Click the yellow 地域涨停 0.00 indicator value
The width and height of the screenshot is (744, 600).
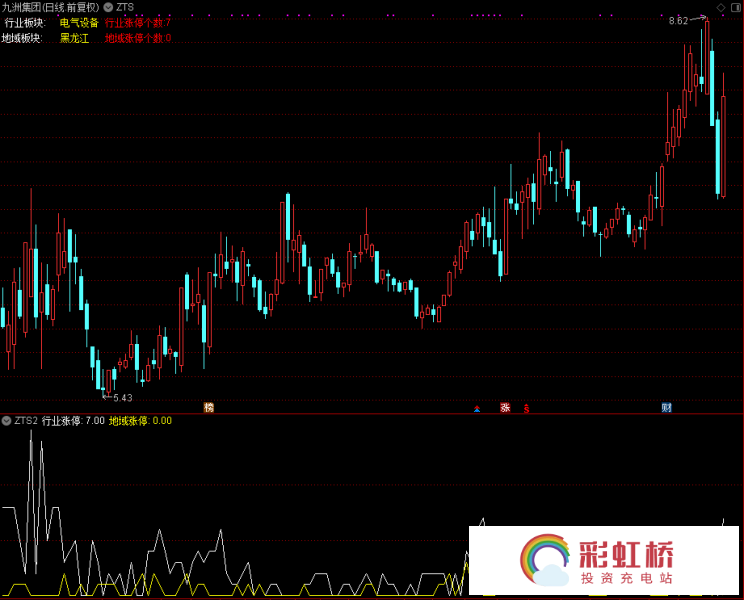pos(140,421)
